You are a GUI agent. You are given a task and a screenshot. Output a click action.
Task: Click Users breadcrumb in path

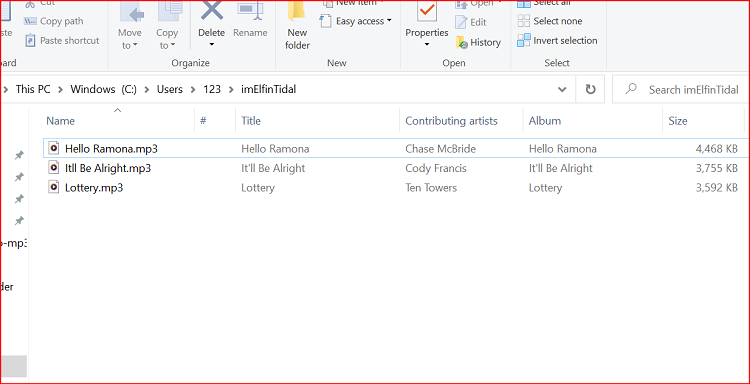tap(170, 89)
